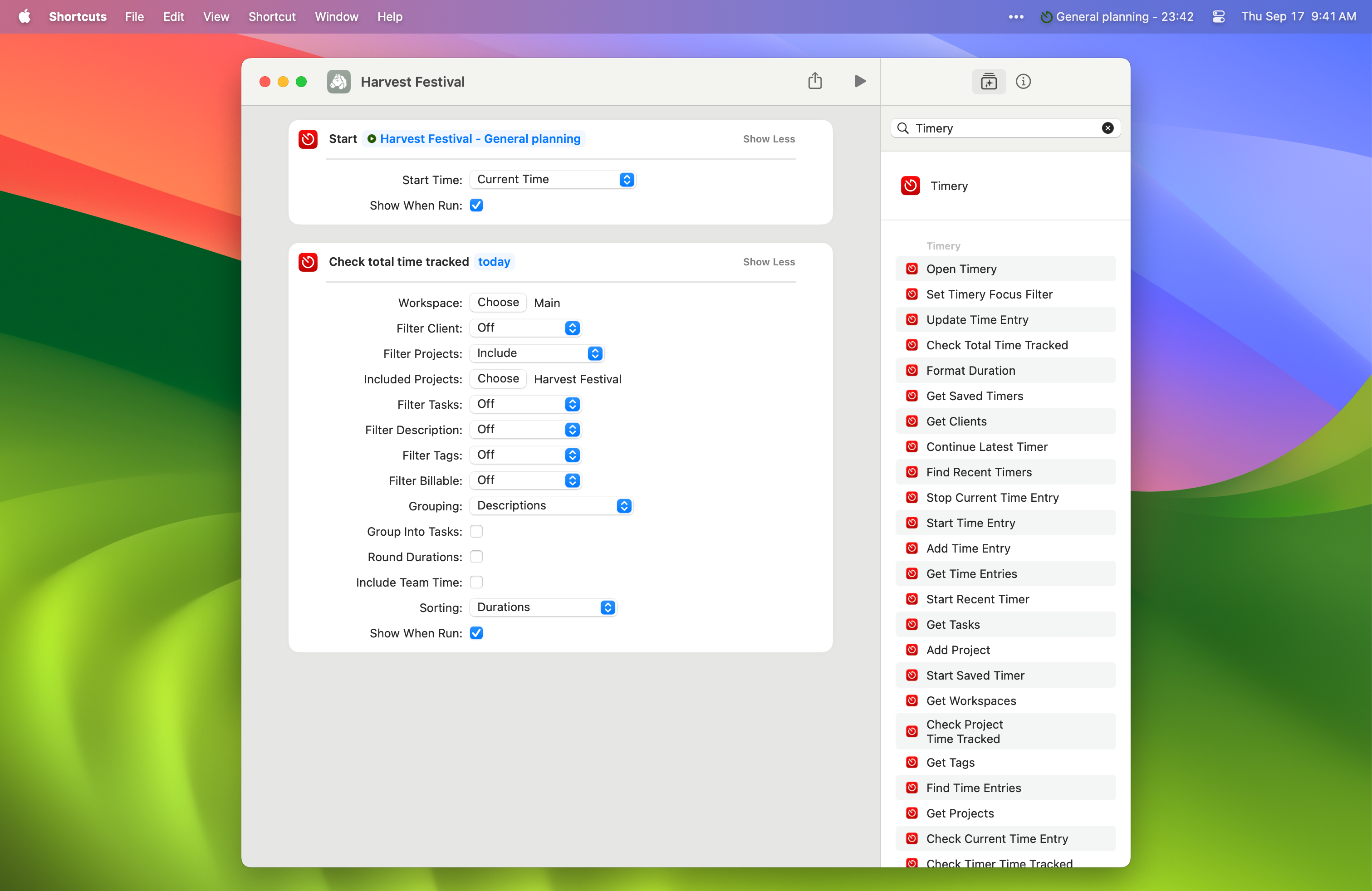
Task: Click the Harvest Festival shortcut icon
Action: click(x=338, y=81)
